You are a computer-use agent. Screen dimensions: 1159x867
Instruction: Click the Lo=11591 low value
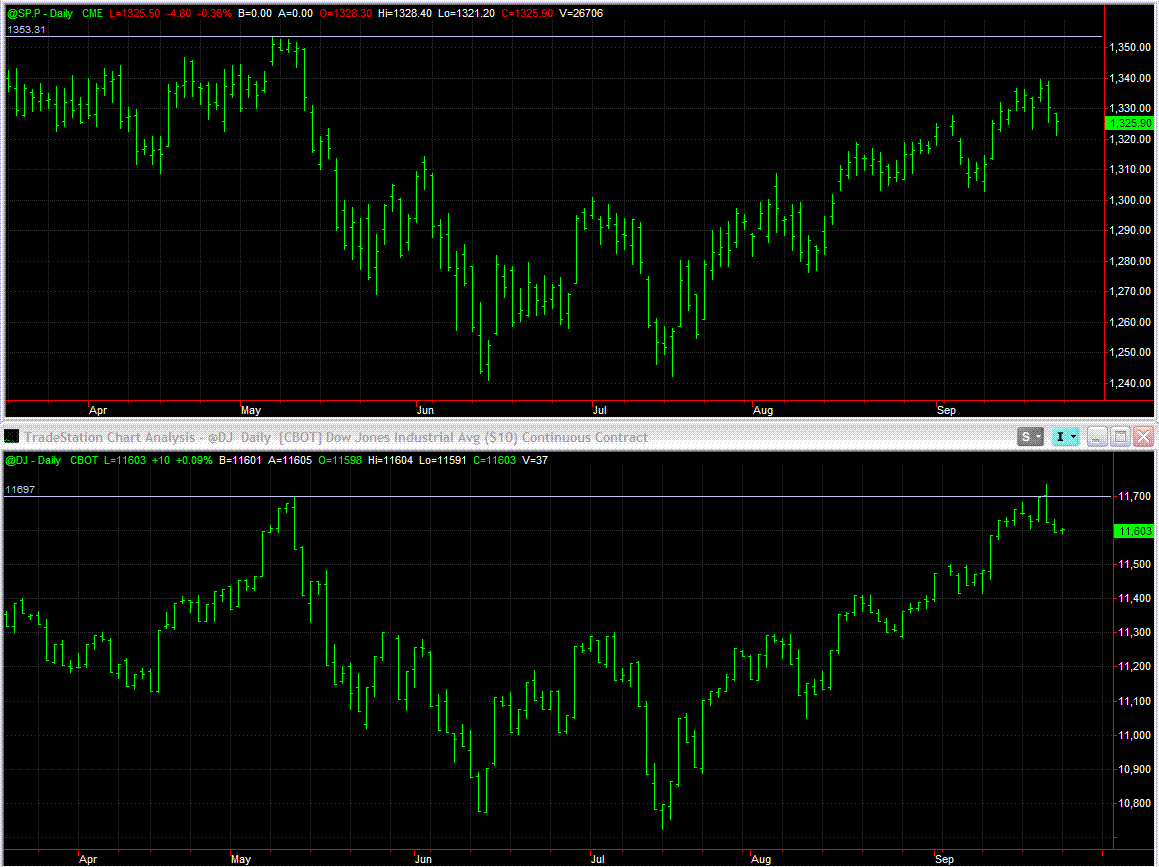(442, 460)
